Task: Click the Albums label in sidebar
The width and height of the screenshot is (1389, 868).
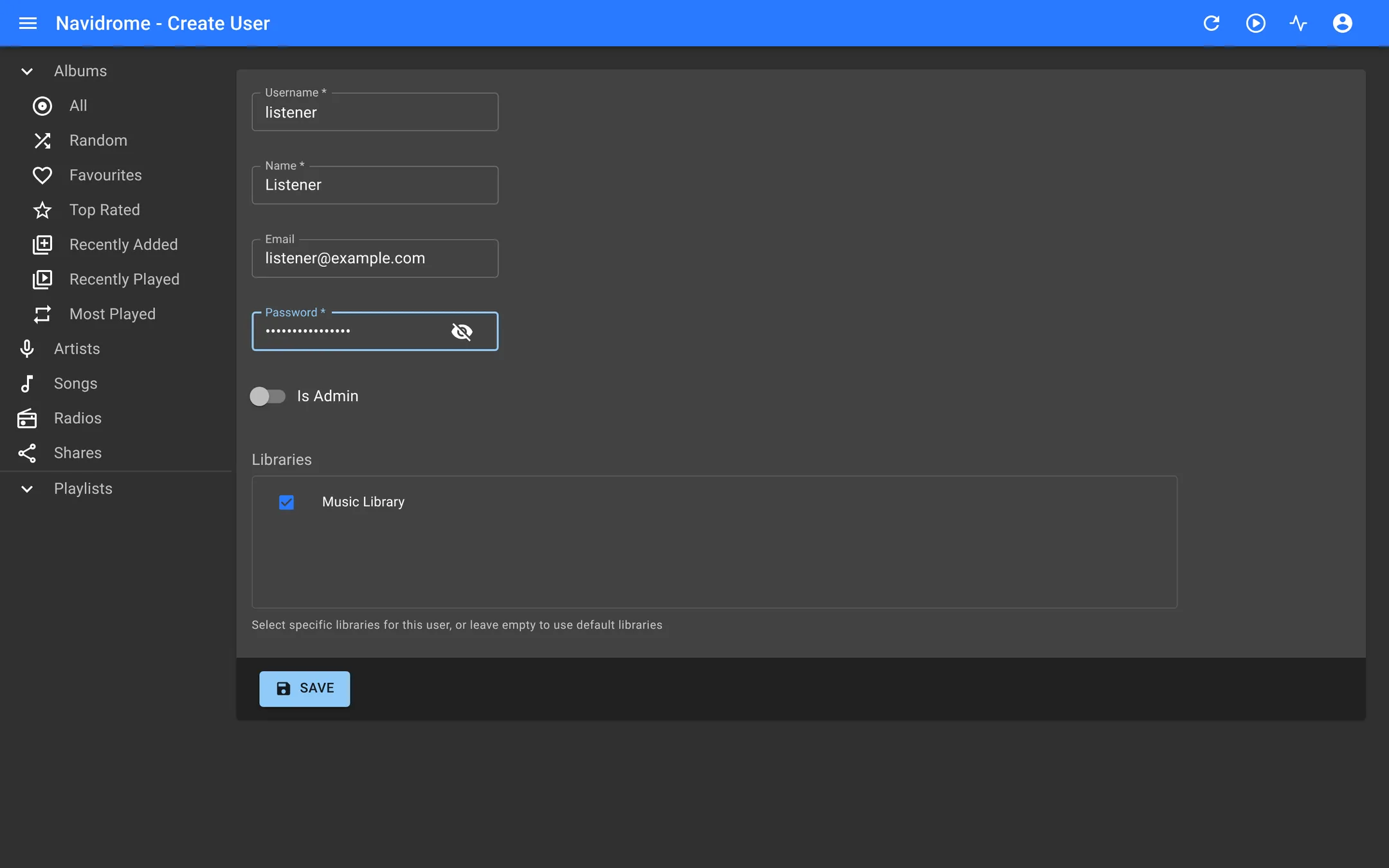Action: click(x=80, y=71)
